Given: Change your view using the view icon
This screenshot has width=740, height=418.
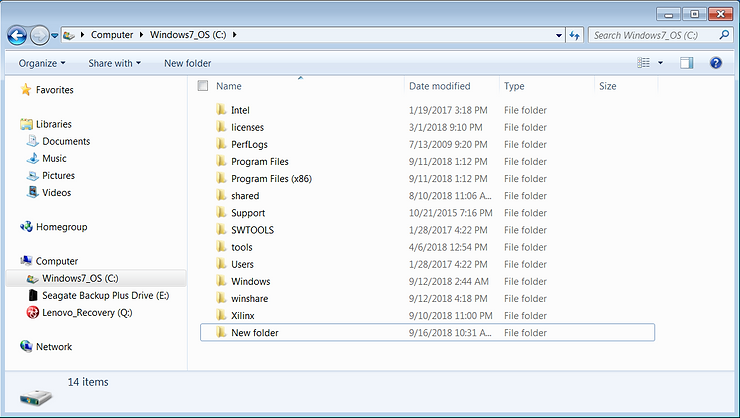Looking at the screenshot, I should [x=643, y=63].
